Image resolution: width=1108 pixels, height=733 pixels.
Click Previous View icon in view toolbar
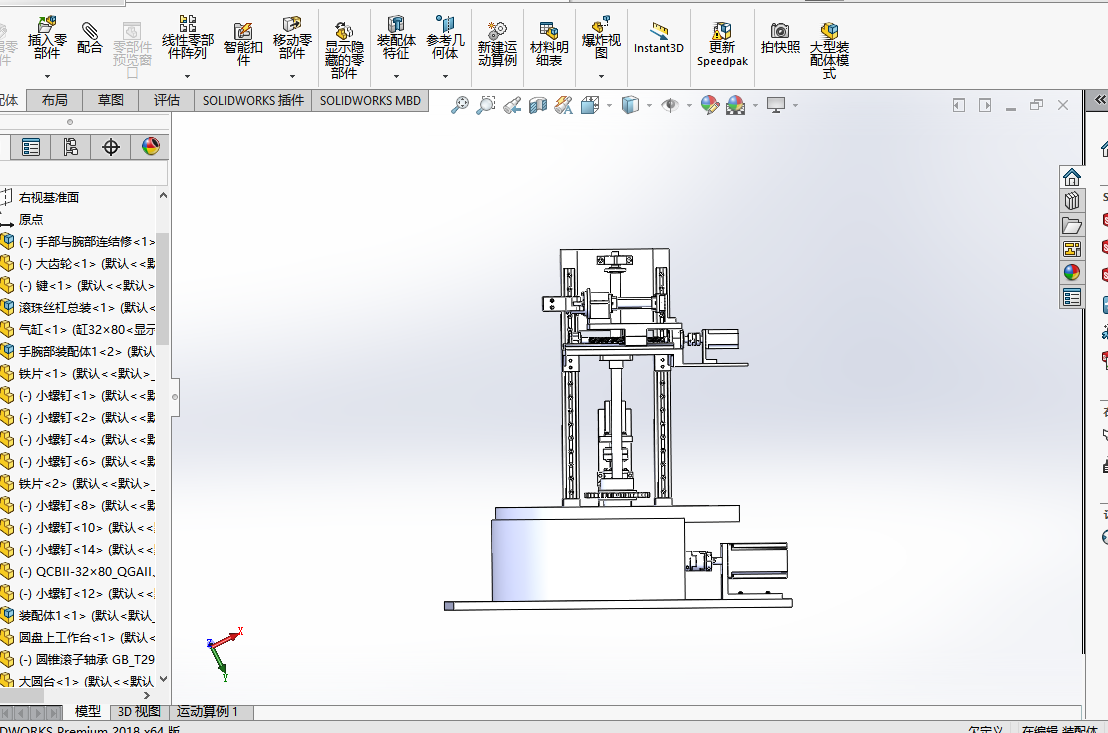(512, 105)
